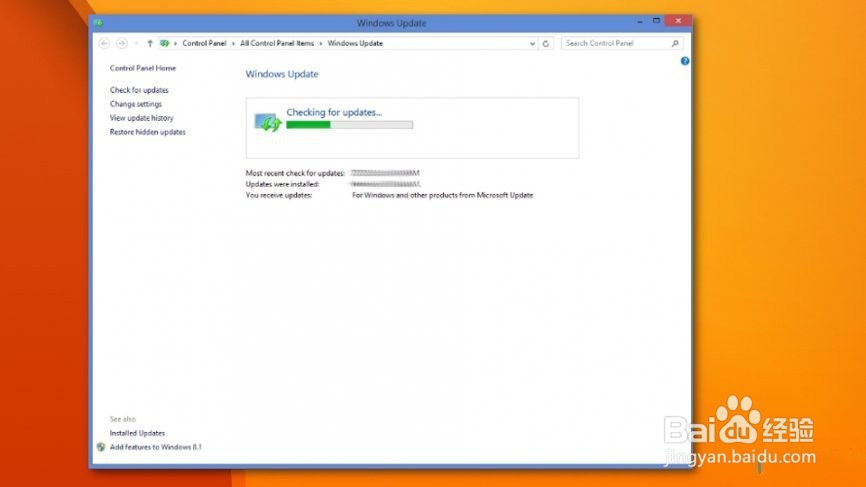The height and width of the screenshot is (487, 866).
Task: Click shield icon beside Add features
Action: [101, 447]
